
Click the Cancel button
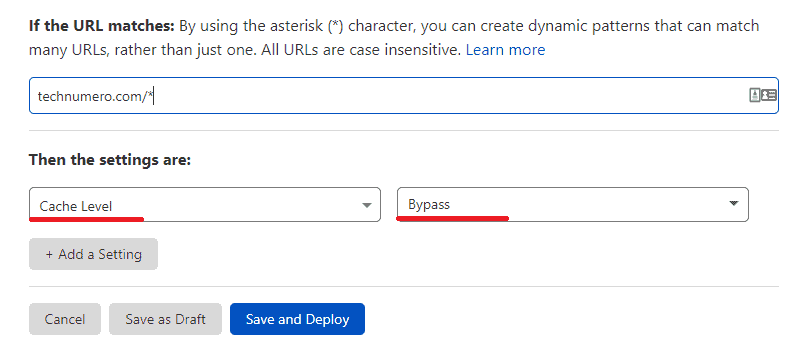pos(65,319)
